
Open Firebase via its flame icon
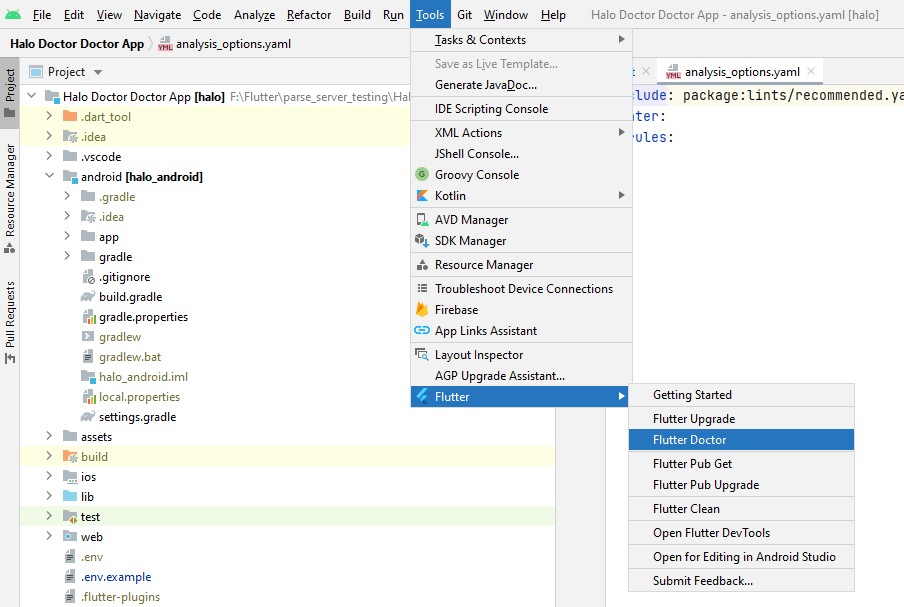[x=421, y=310]
